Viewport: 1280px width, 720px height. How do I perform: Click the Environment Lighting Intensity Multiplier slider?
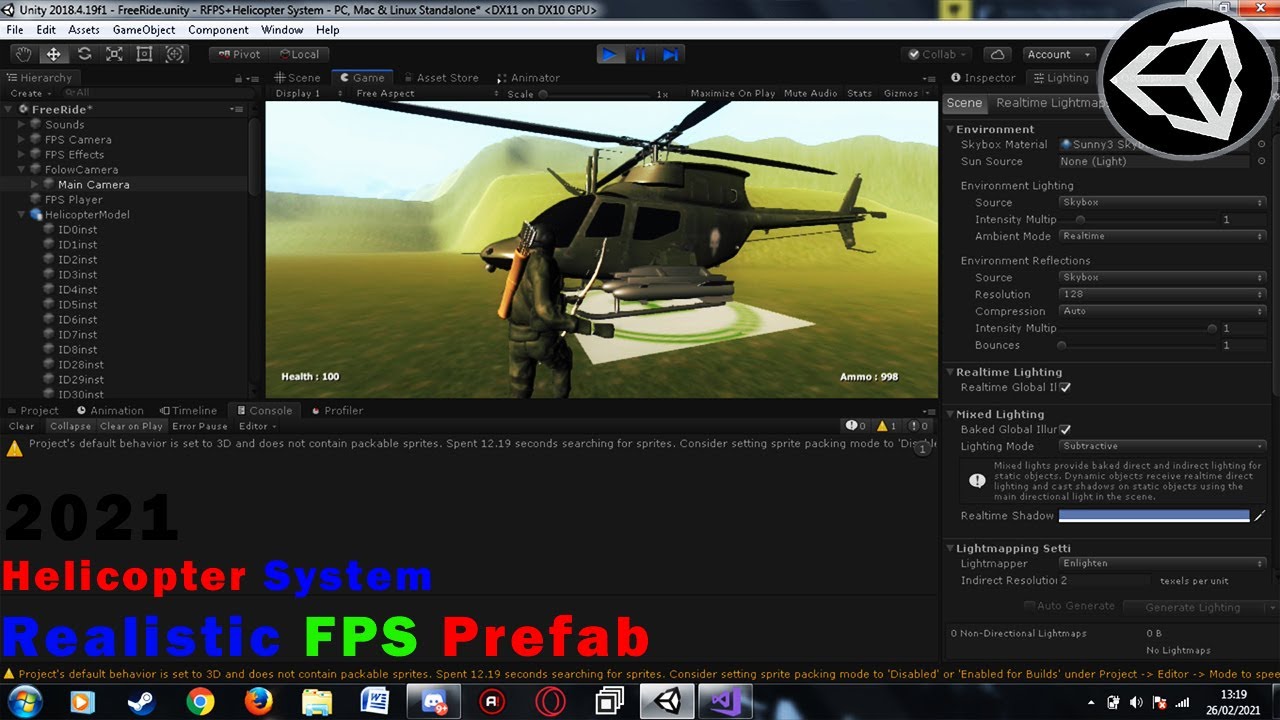coord(1140,219)
